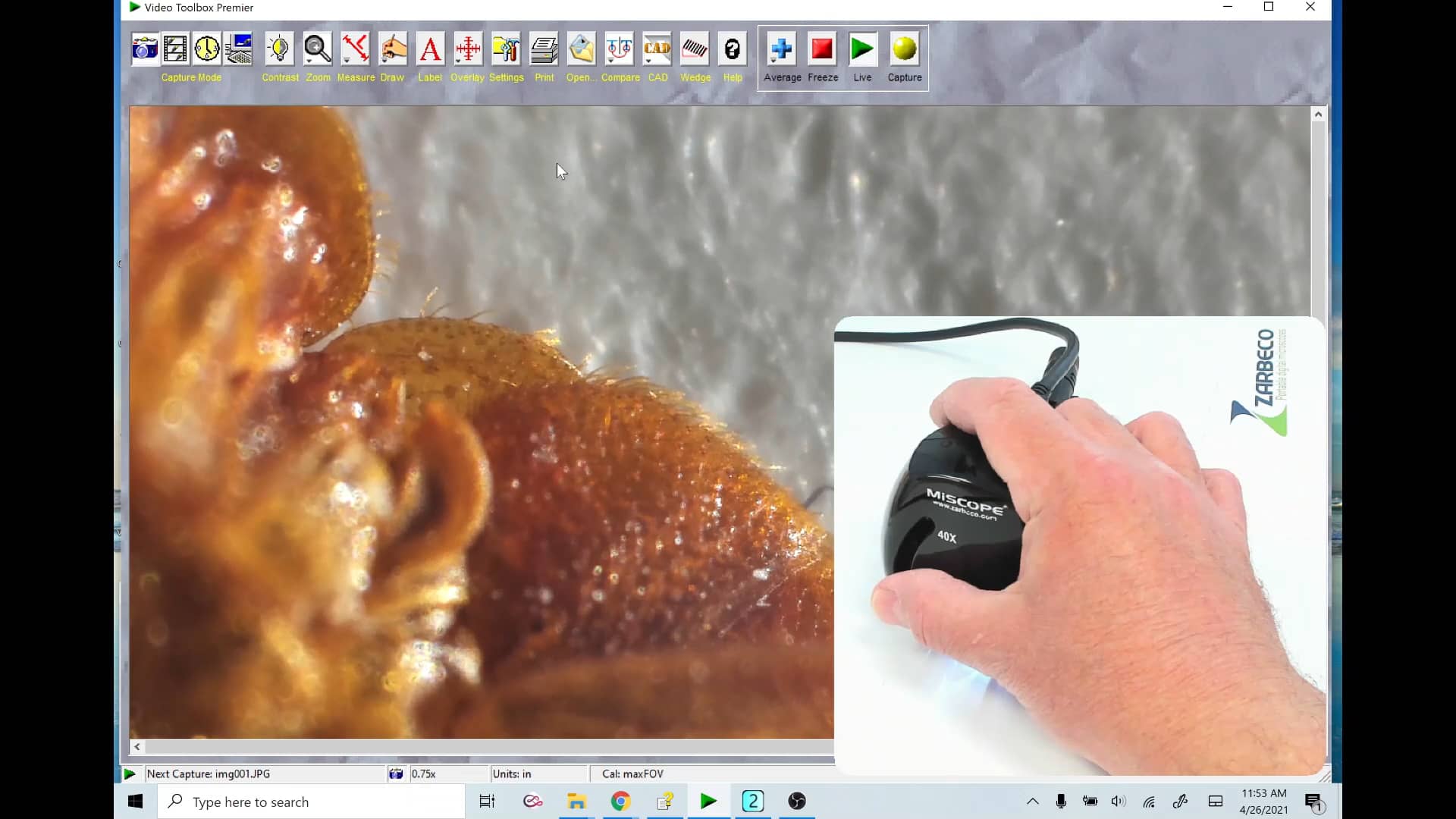Select the still camera capture mode icon
1456x819 pixels.
click(x=145, y=49)
